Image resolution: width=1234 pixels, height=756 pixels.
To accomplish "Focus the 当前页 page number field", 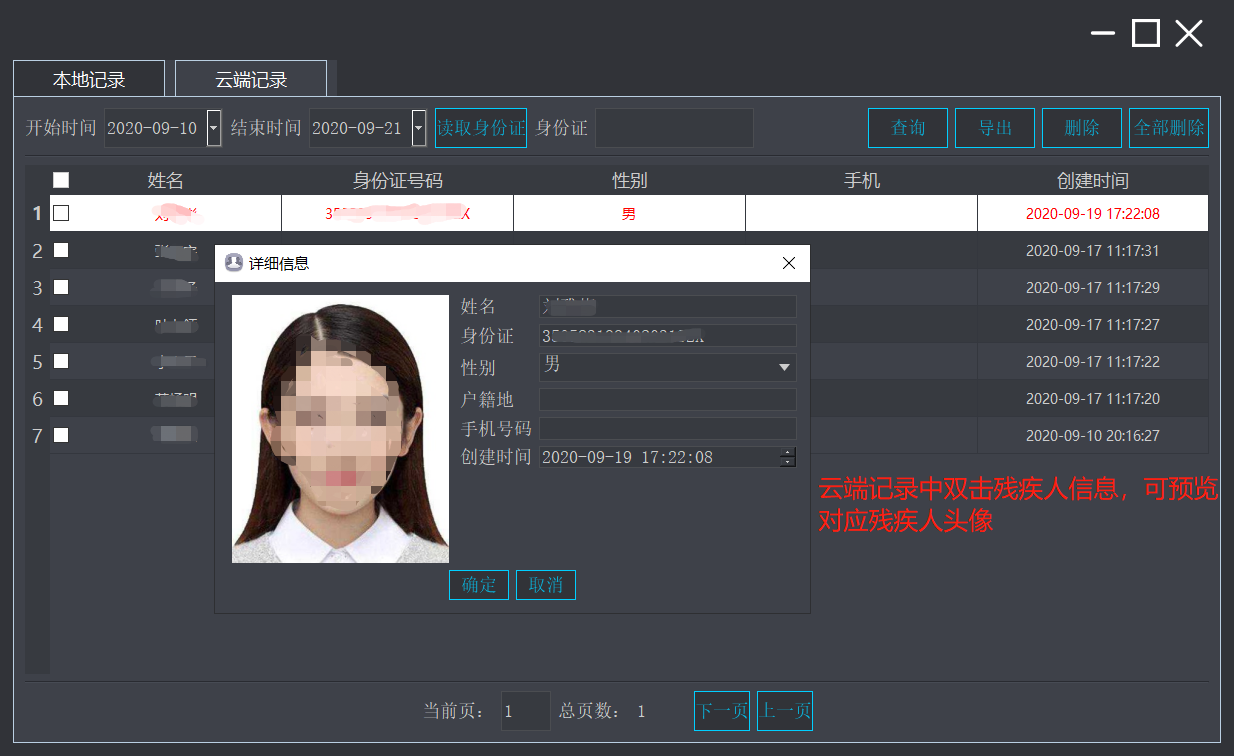I will [x=525, y=711].
